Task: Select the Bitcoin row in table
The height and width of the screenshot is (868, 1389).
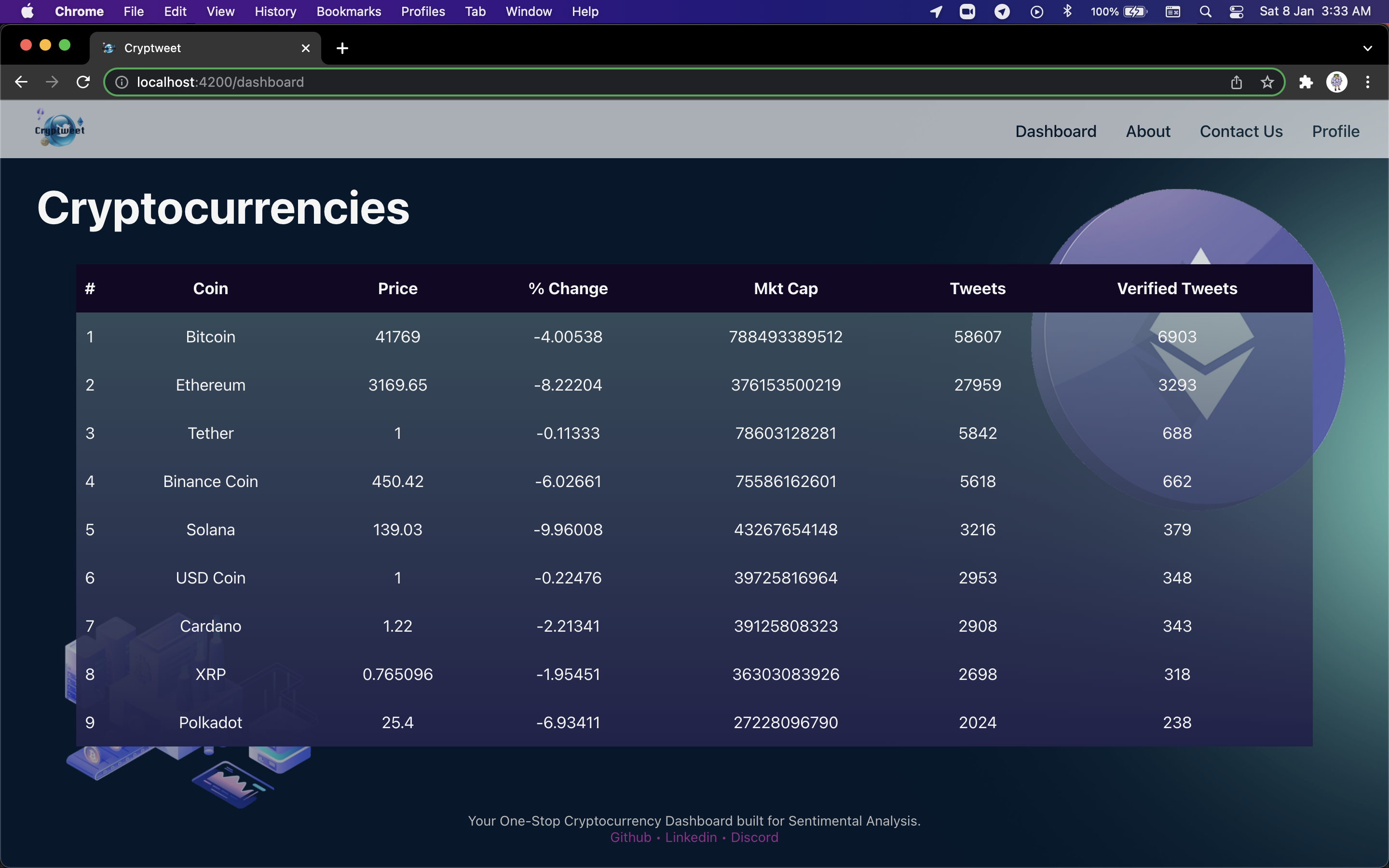Action: tap(210, 337)
